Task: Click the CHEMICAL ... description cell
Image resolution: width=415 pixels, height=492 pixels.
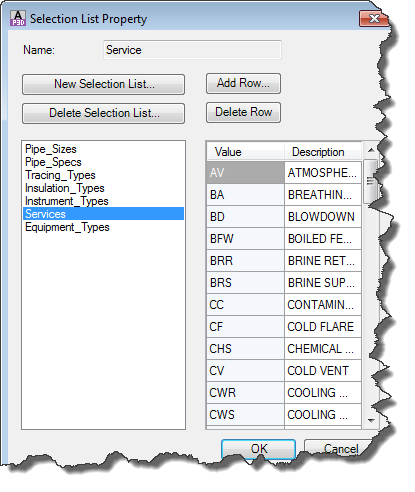Action: pyautogui.click(x=323, y=349)
